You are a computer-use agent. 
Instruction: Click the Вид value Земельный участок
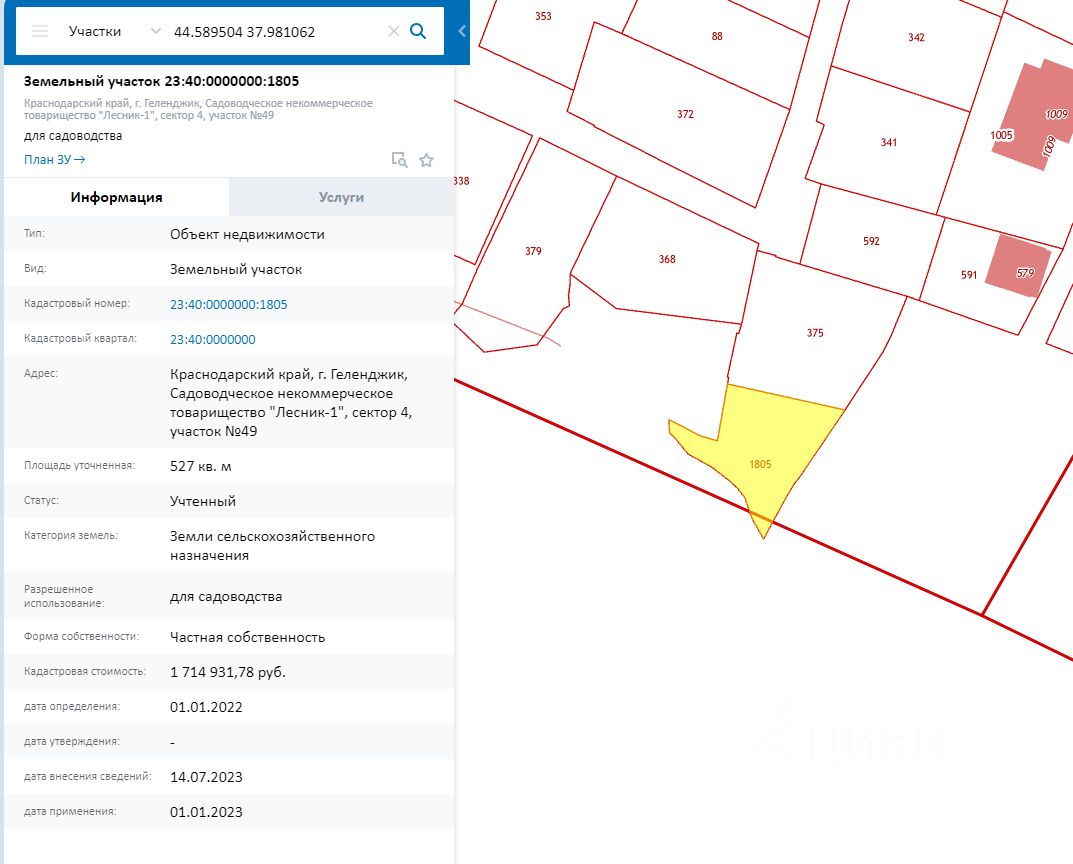[x=236, y=270]
